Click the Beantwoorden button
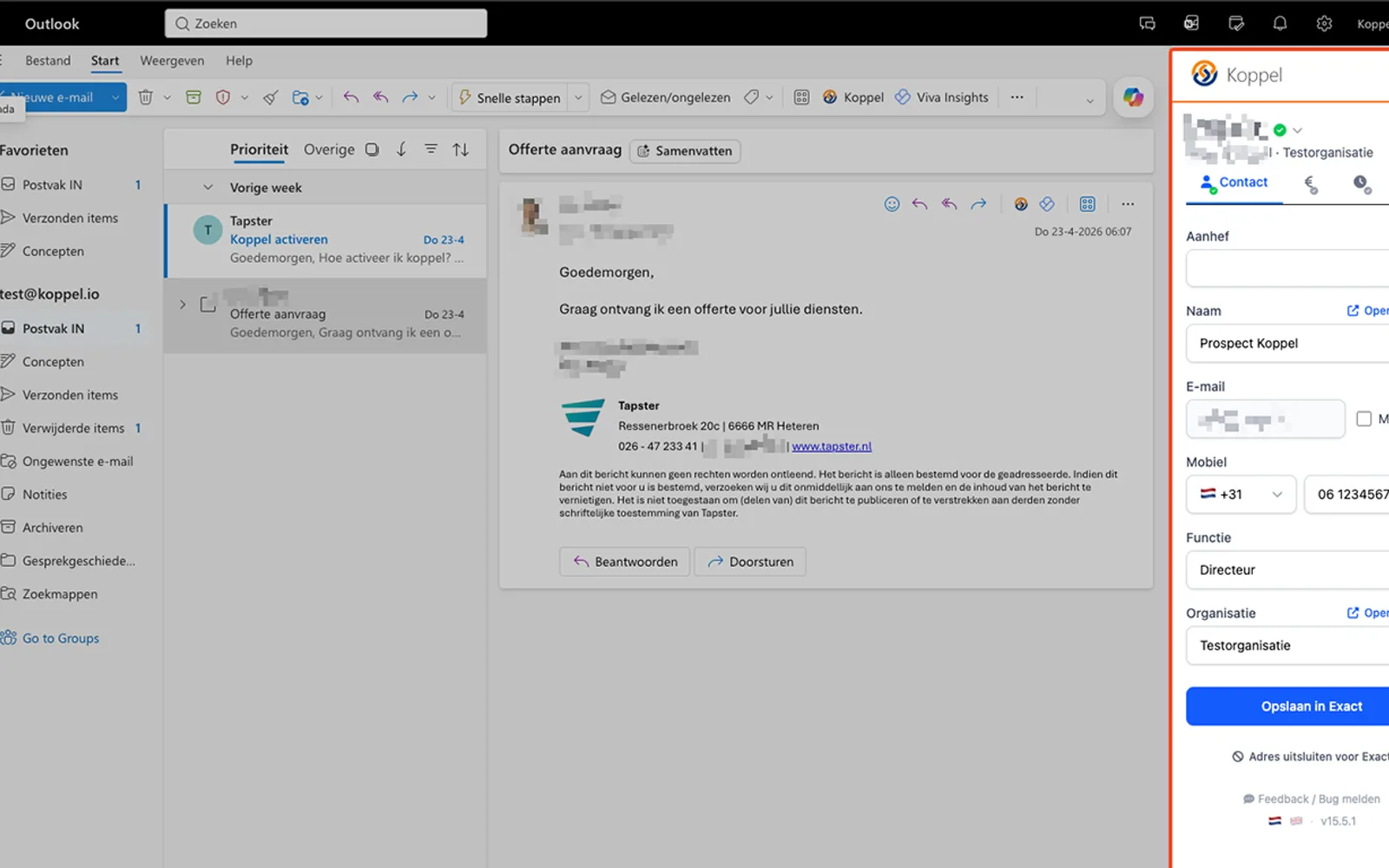This screenshot has height=868, width=1389. tap(625, 562)
